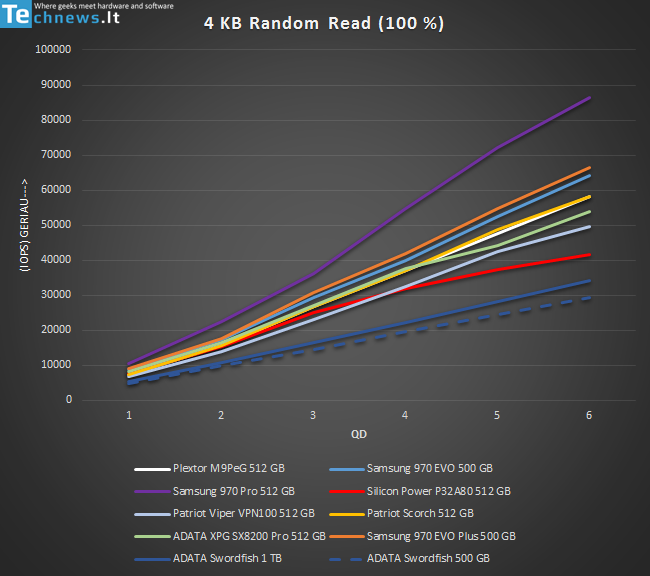The width and height of the screenshot is (650, 576).
Task: Click the 50000 y-axis label
Action: pyautogui.click(x=56, y=225)
